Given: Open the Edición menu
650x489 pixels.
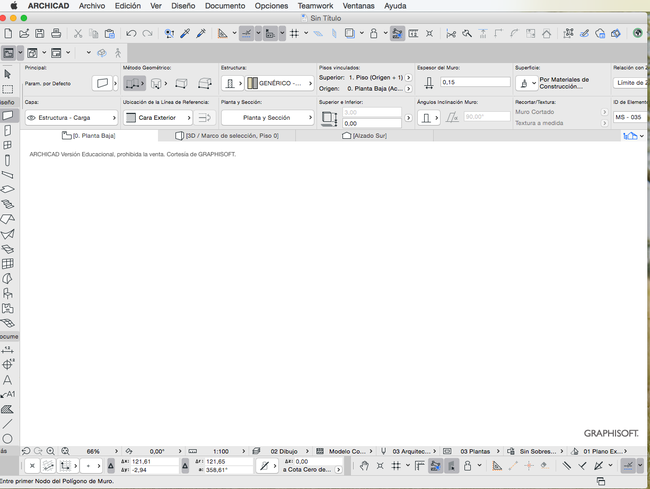Looking at the screenshot, I should [x=128, y=6].
